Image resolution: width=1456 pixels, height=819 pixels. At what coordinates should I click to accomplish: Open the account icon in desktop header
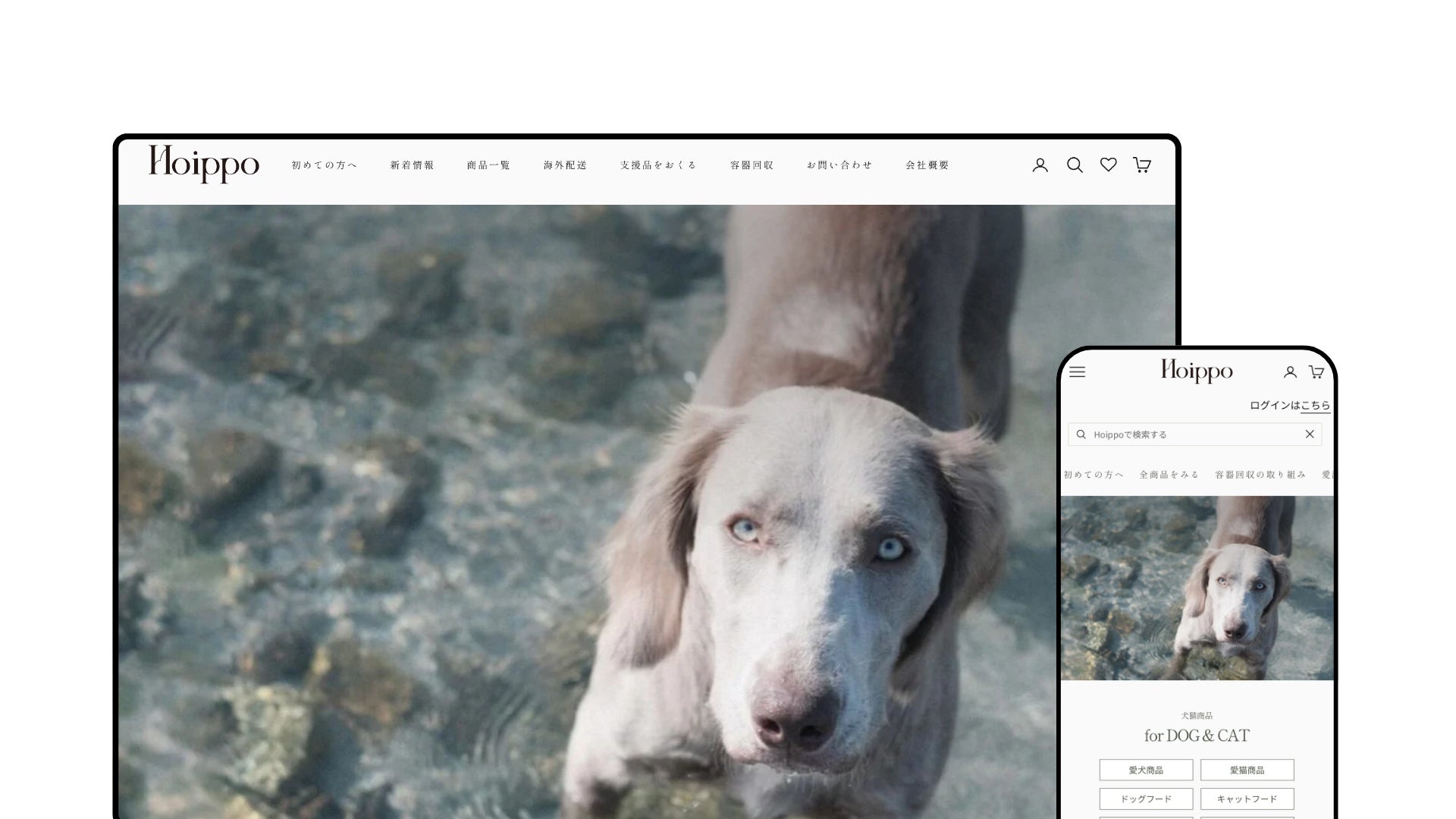[x=1040, y=165]
